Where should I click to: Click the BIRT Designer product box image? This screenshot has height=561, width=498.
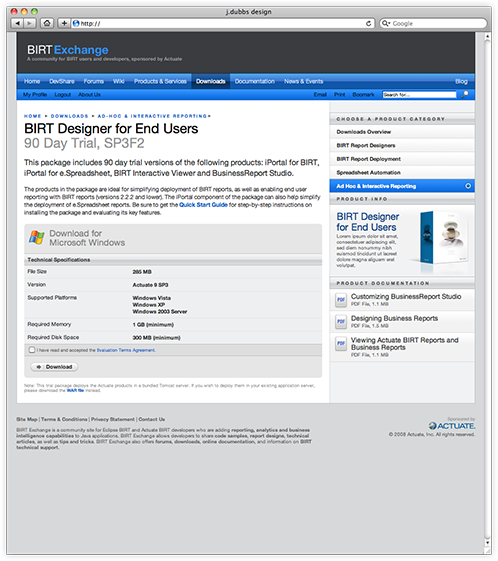pyautogui.click(x=443, y=238)
